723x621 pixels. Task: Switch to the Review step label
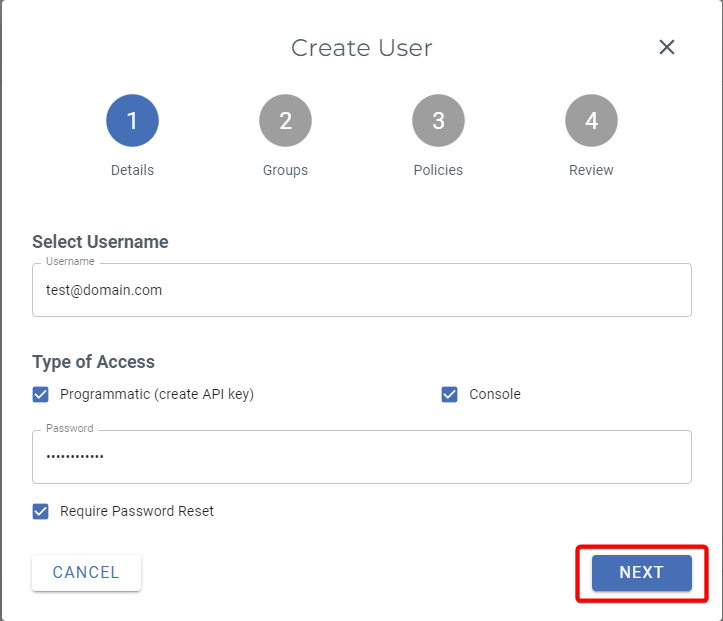(591, 170)
